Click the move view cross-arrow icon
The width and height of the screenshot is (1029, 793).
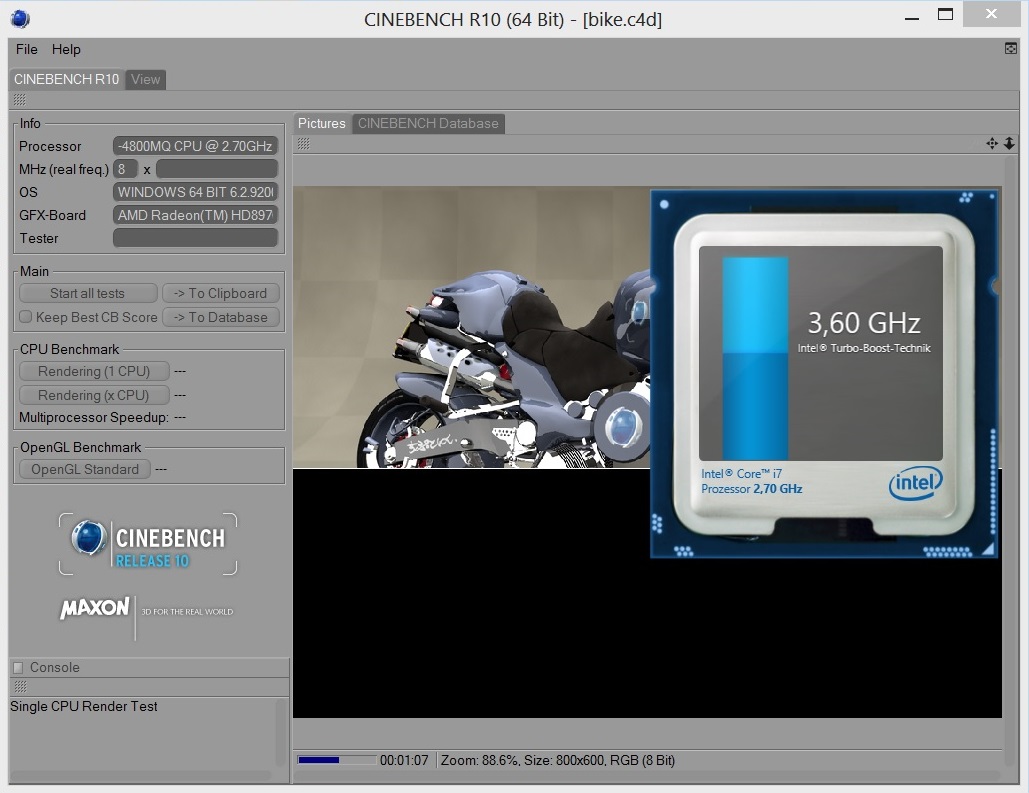point(992,143)
